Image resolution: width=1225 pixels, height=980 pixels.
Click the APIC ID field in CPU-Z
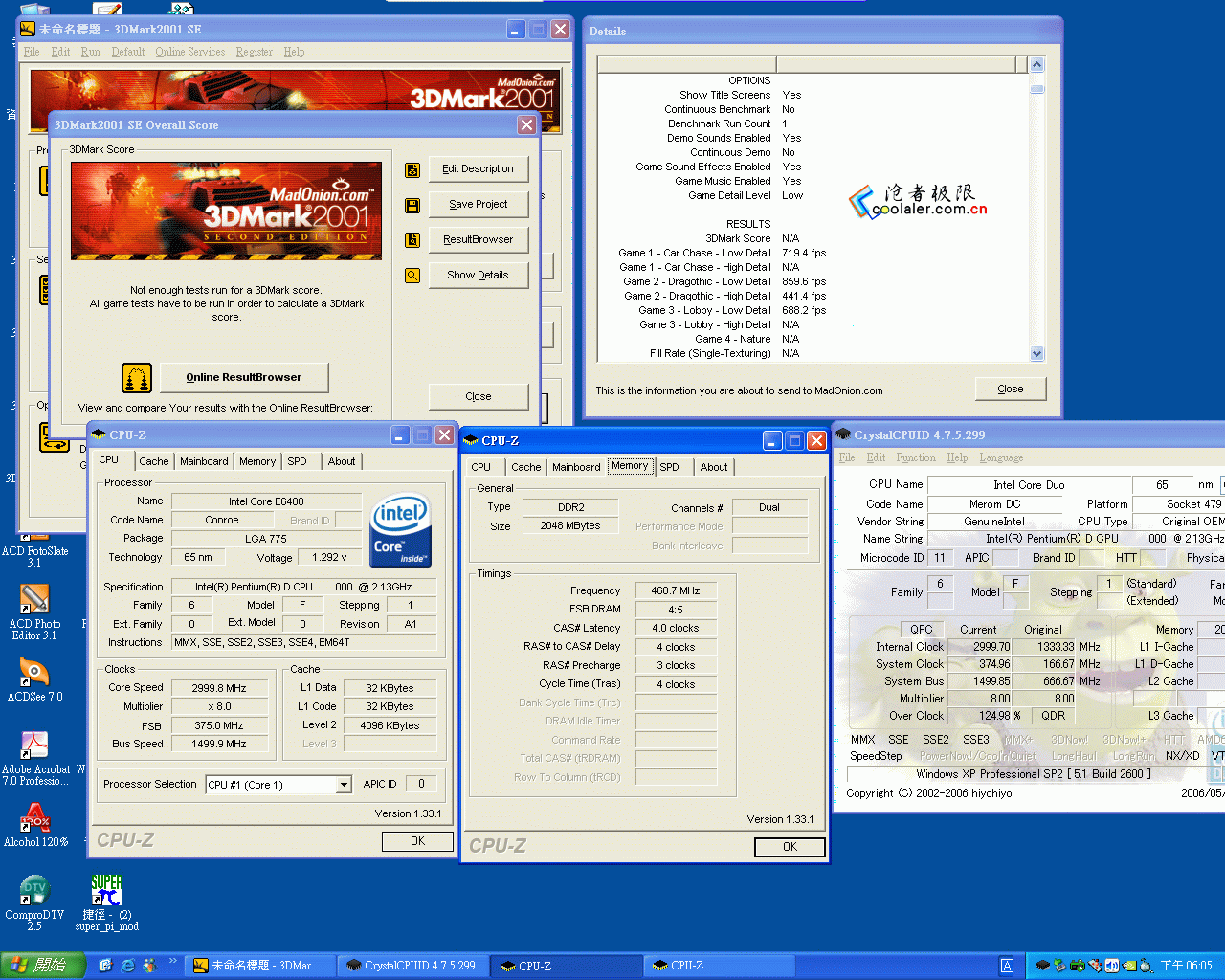[421, 784]
